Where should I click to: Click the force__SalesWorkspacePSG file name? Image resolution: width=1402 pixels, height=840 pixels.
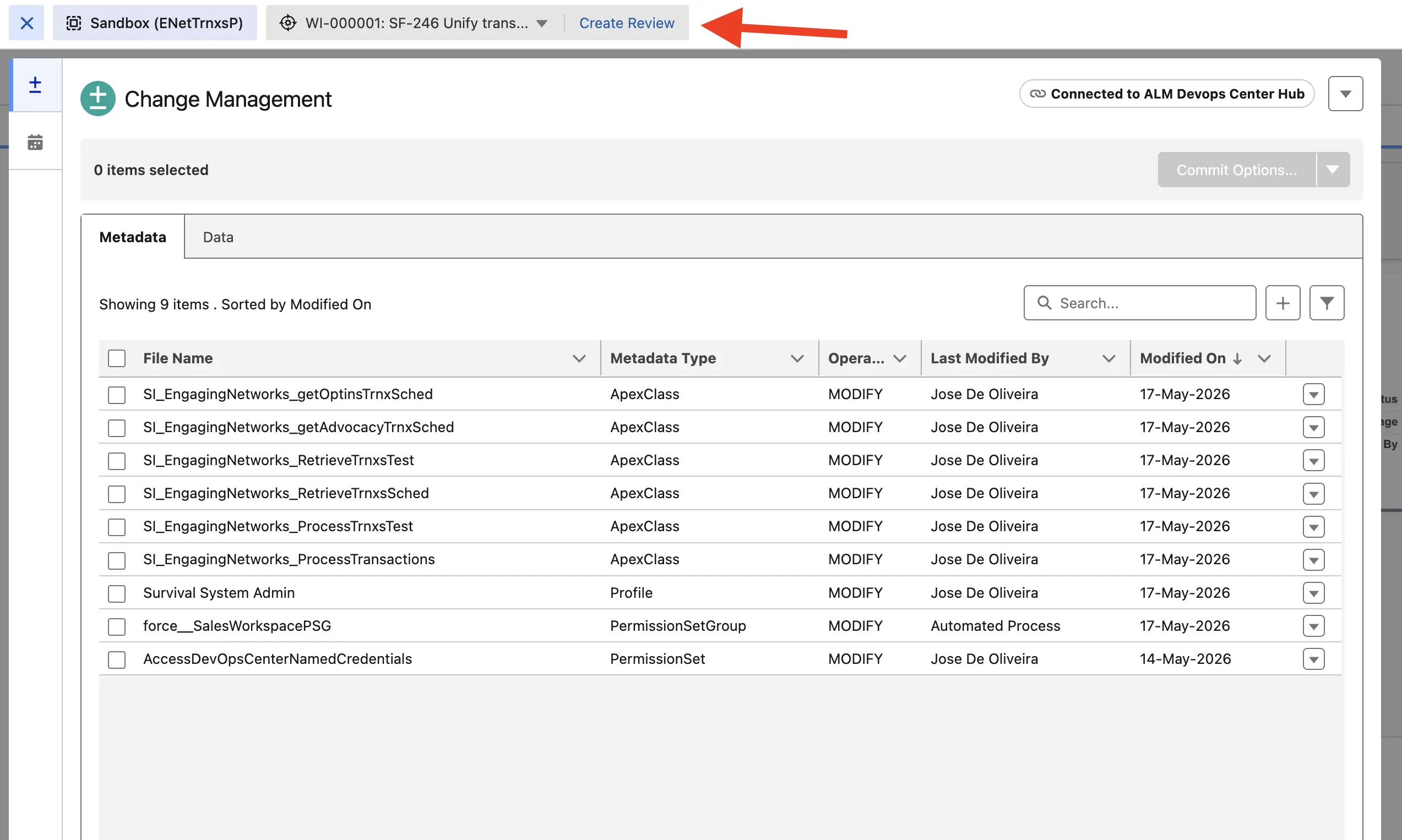coord(237,625)
